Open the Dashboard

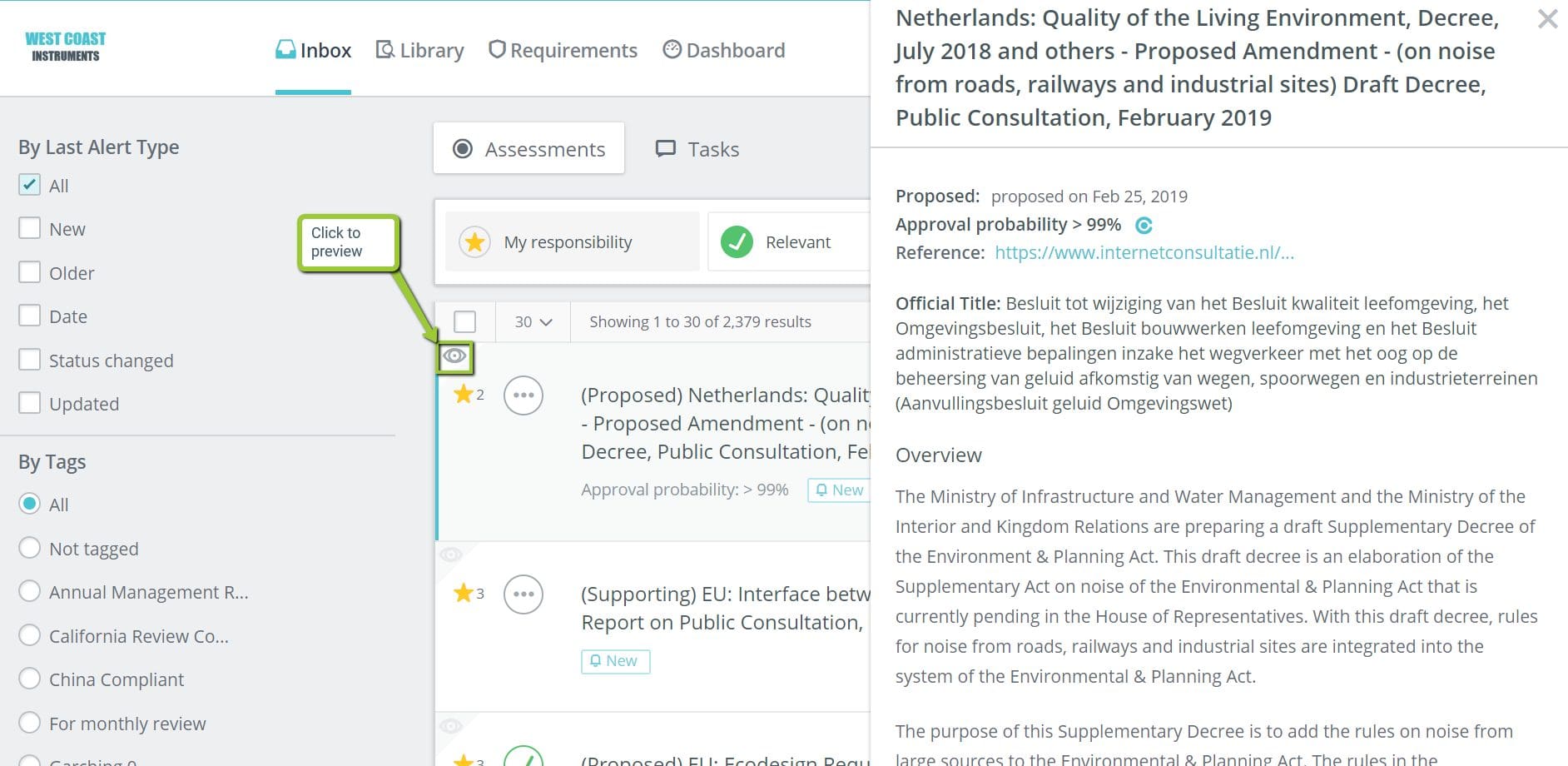point(723,50)
